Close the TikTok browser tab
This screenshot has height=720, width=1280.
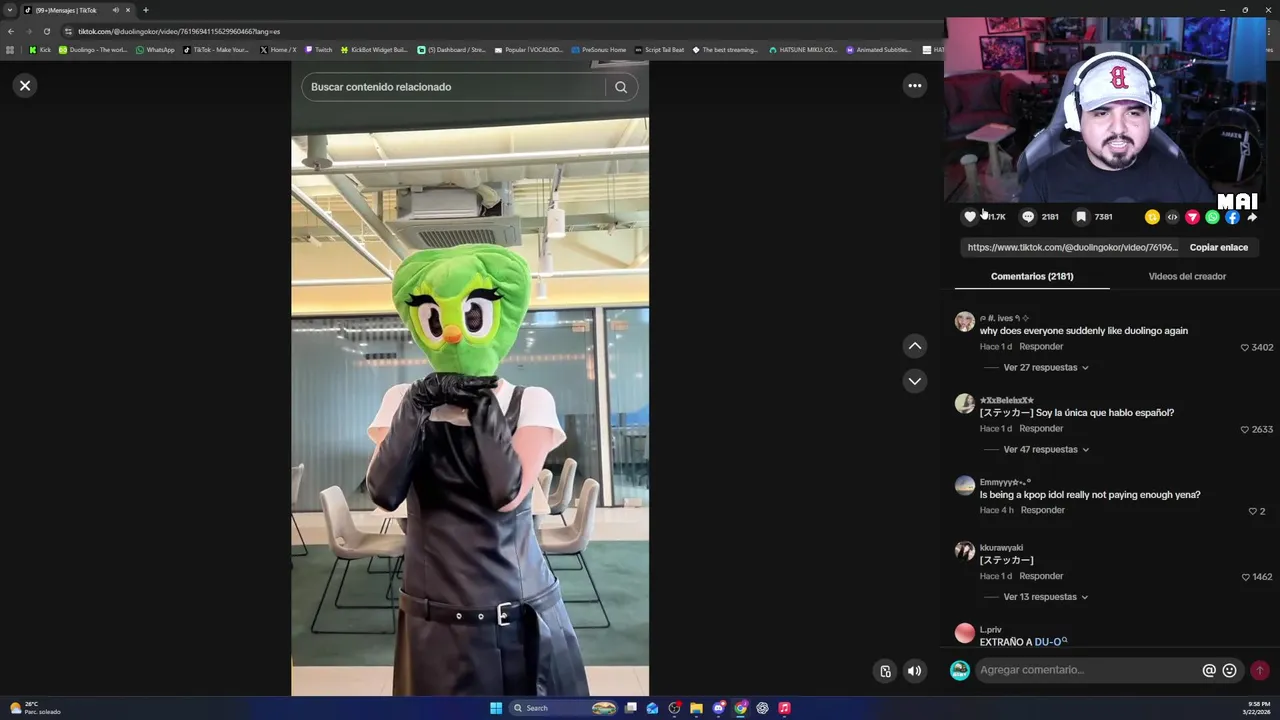[128, 10]
